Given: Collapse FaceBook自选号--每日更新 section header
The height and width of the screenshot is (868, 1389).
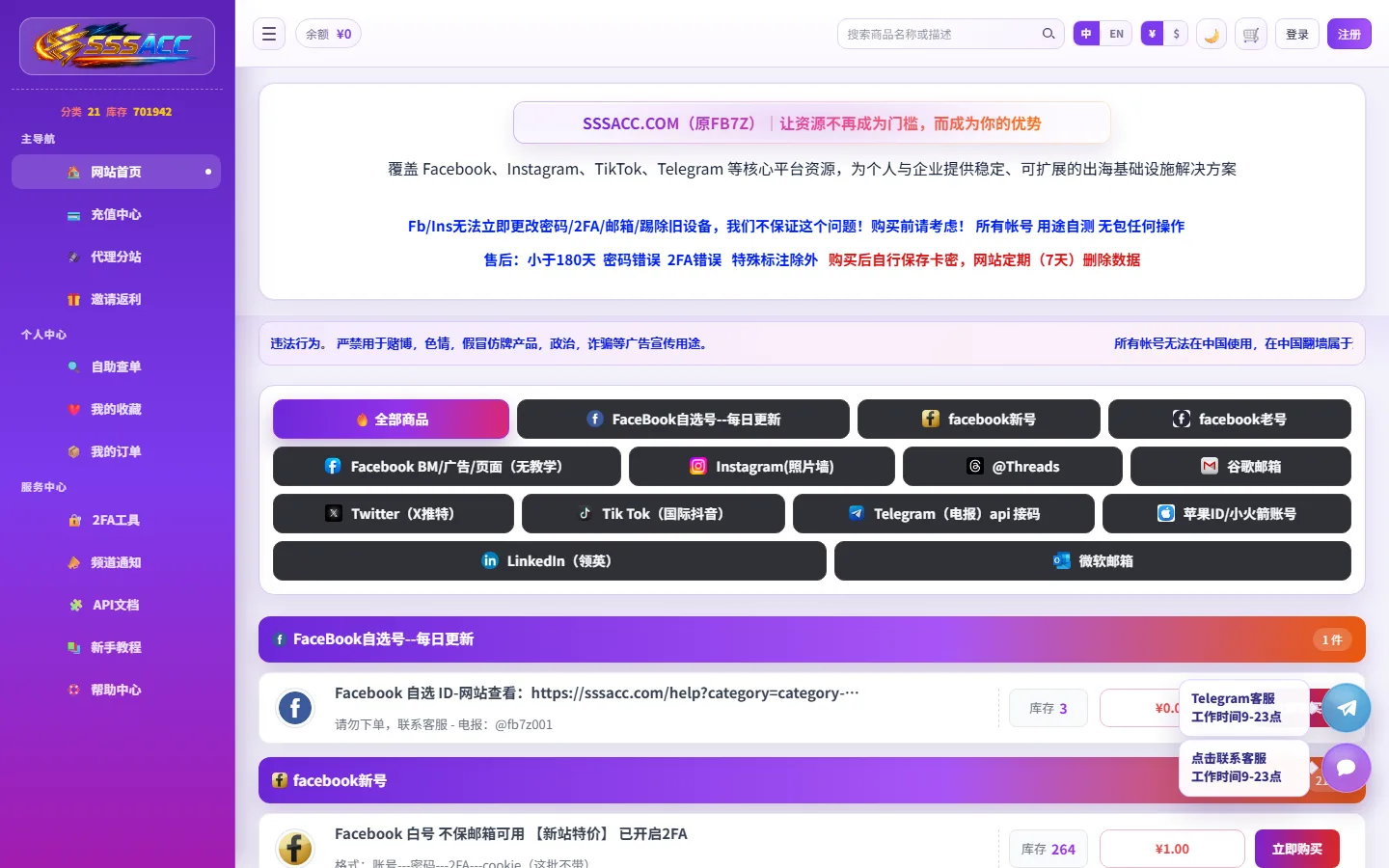Looking at the screenshot, I should 812,639.
